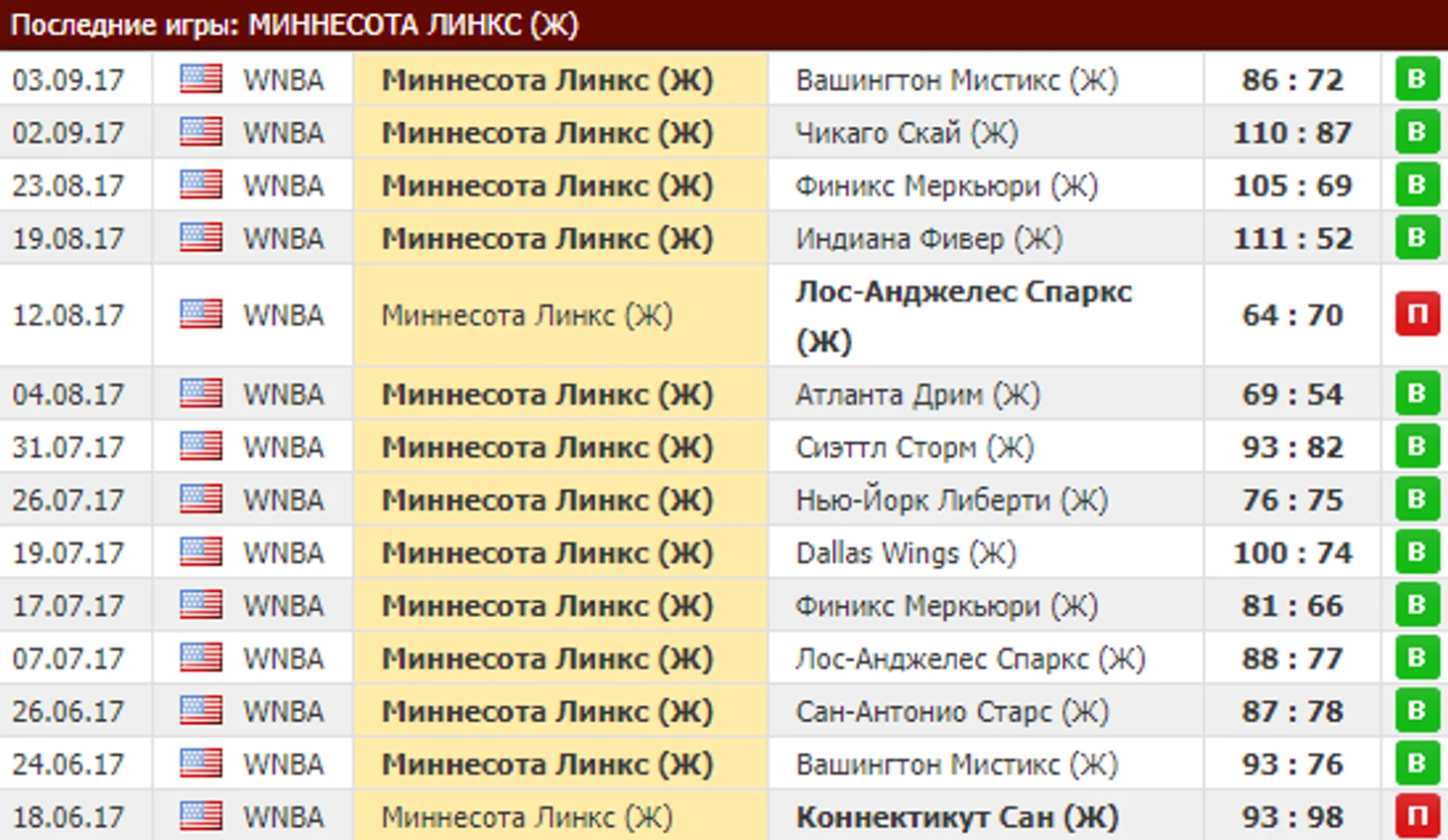Open Атланта Дрим (Ж) team link
Viewport: 1448px width, 840px height.
coord(917,395)
